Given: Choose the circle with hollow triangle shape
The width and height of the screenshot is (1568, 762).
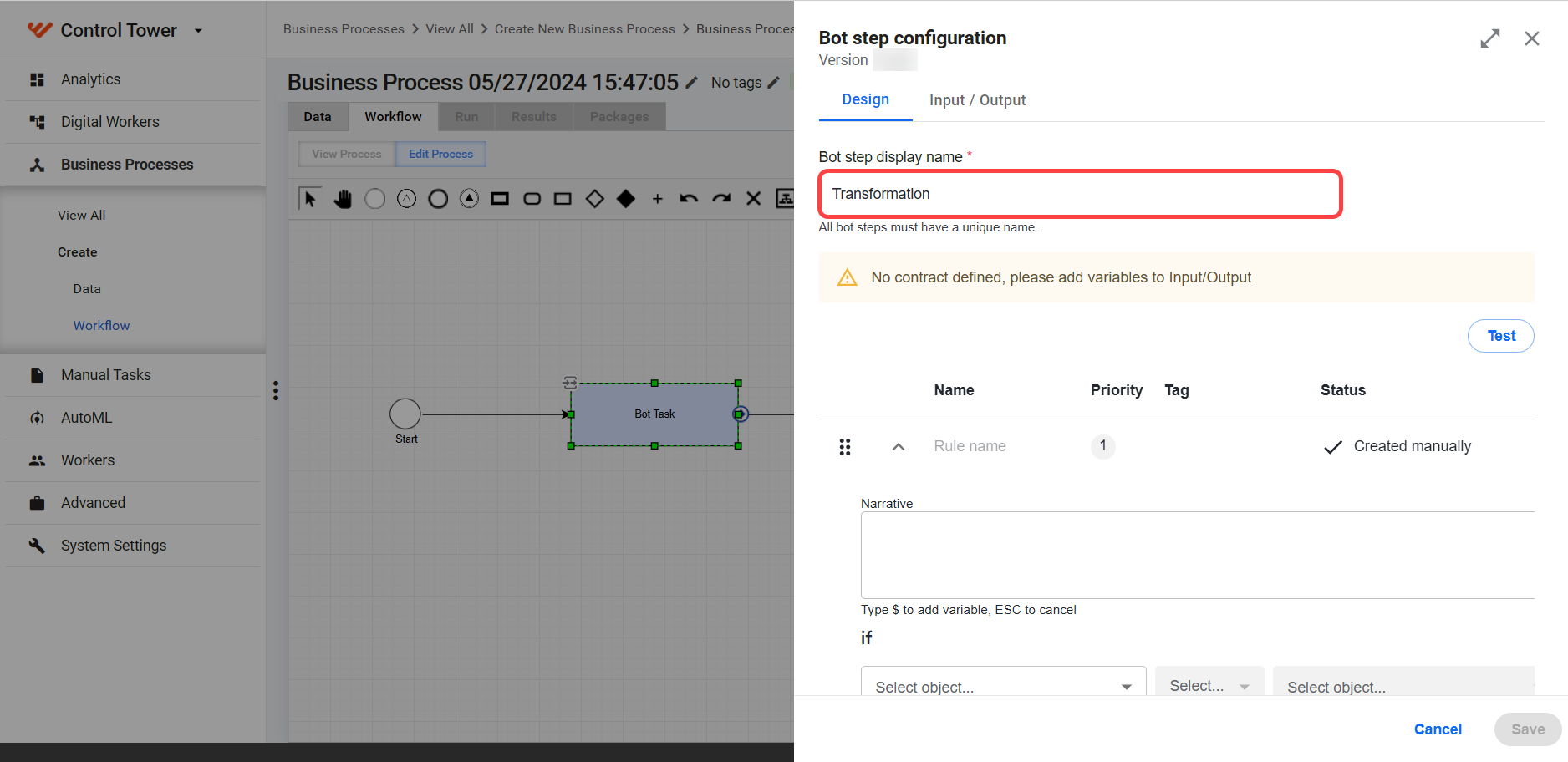Looking at the screenshot, I should point(406,199).
